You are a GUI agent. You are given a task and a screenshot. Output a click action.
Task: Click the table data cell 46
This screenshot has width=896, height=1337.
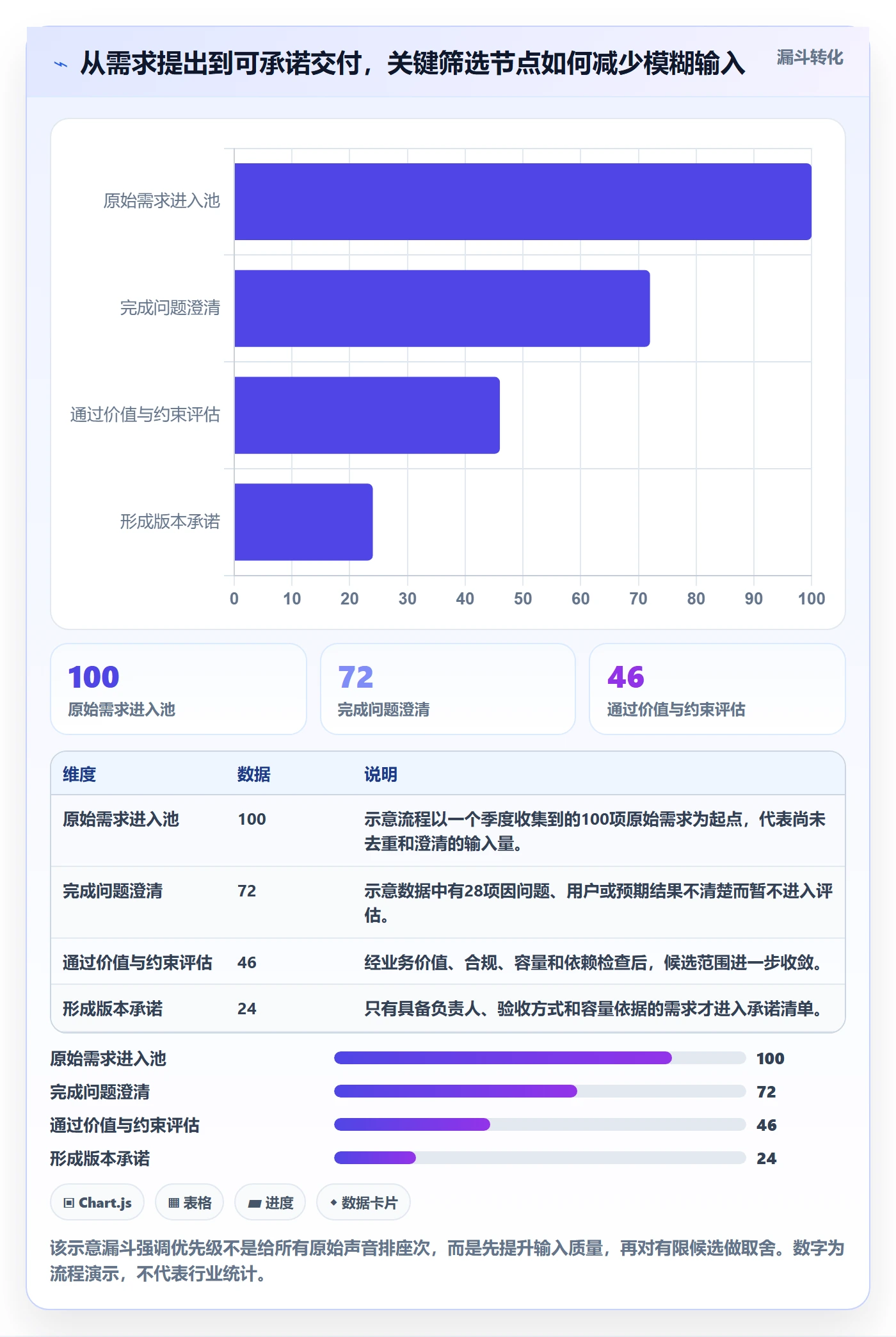[247, 962]
